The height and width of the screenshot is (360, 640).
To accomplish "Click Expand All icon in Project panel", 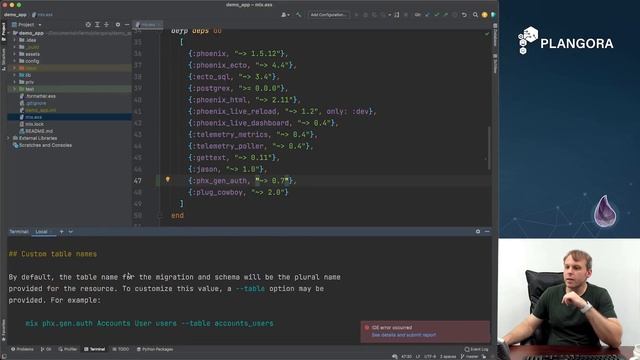I will pyautogui.click(x=97, y=25).
